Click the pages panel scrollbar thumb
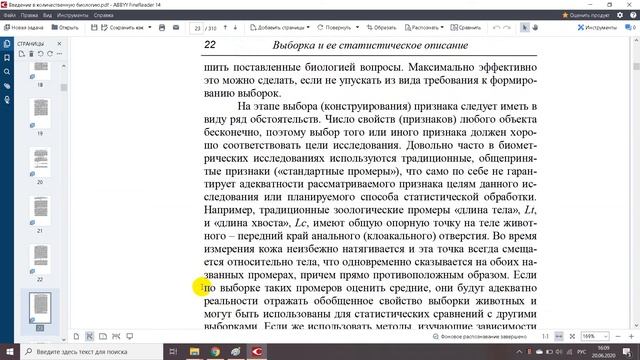 pyautogui.click(x=64, y=87)
